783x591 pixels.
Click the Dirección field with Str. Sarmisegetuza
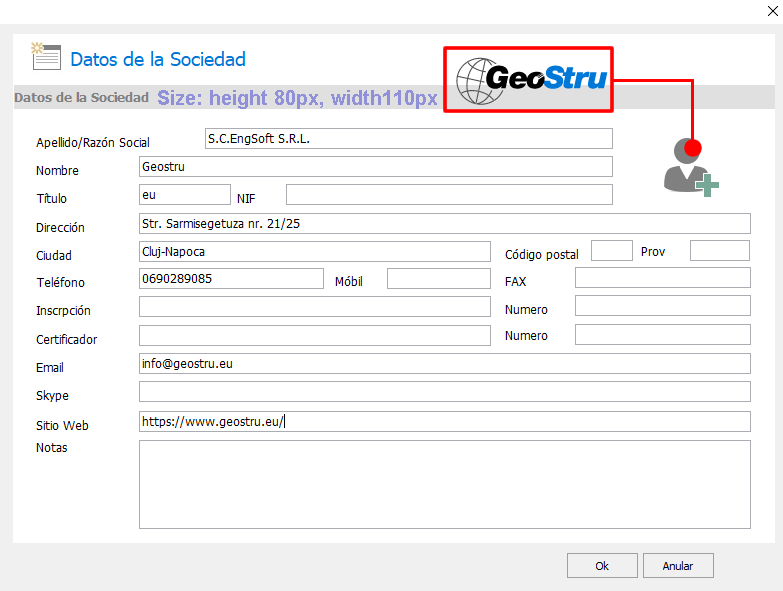pyautogui.click(x=444, y=224)
